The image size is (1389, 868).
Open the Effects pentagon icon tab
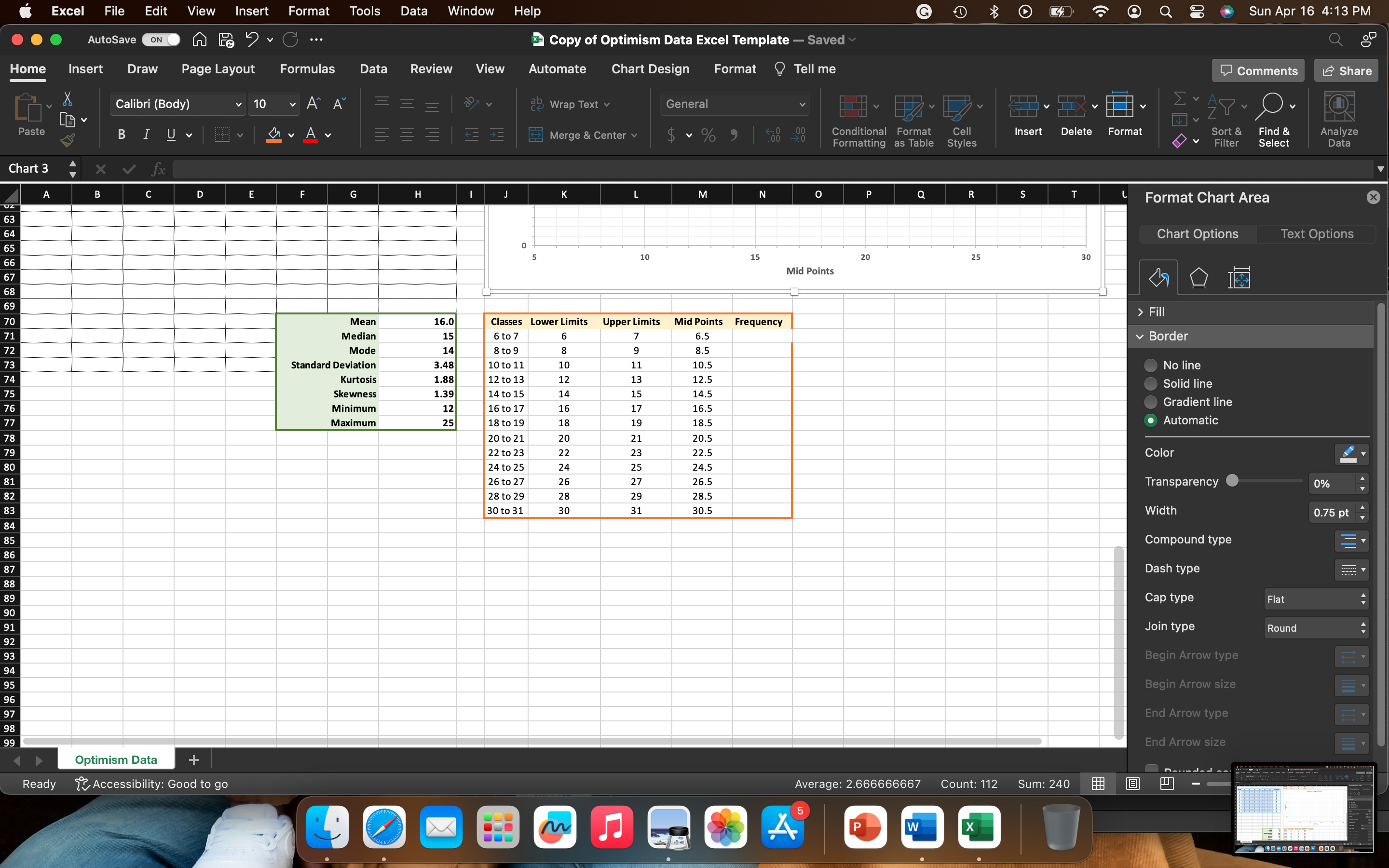point(1198,278)
